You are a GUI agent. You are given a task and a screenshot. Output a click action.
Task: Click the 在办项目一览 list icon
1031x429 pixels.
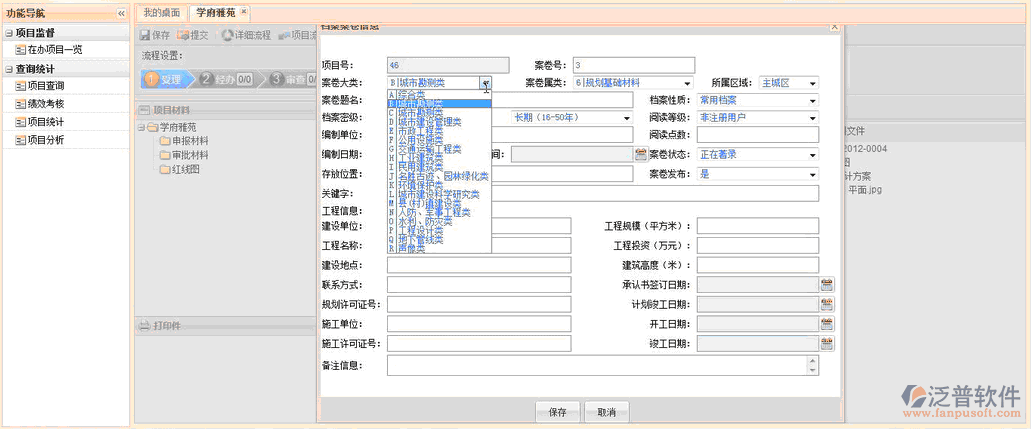click(x=20, y=49)
